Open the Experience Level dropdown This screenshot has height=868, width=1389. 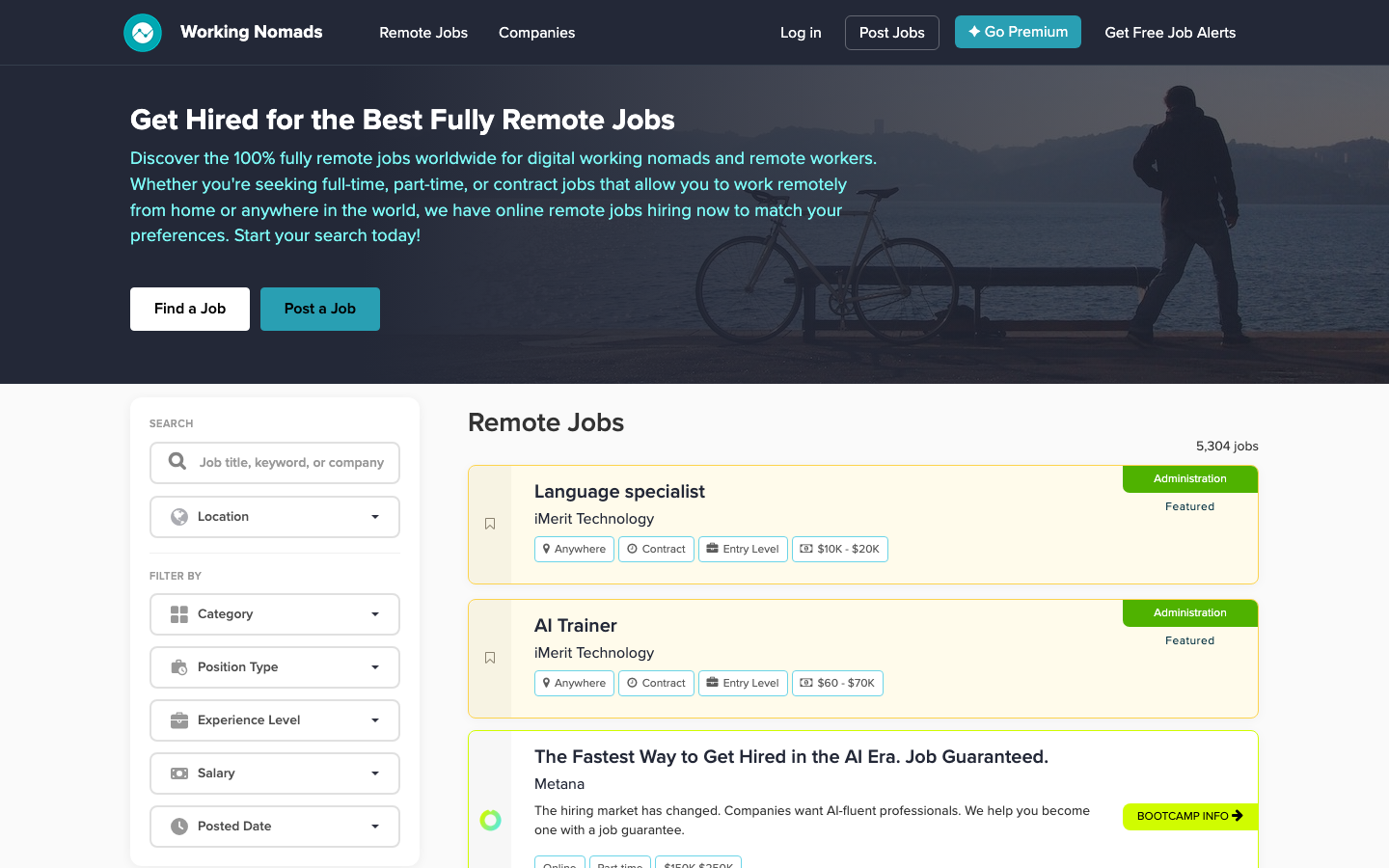point(275,720)
